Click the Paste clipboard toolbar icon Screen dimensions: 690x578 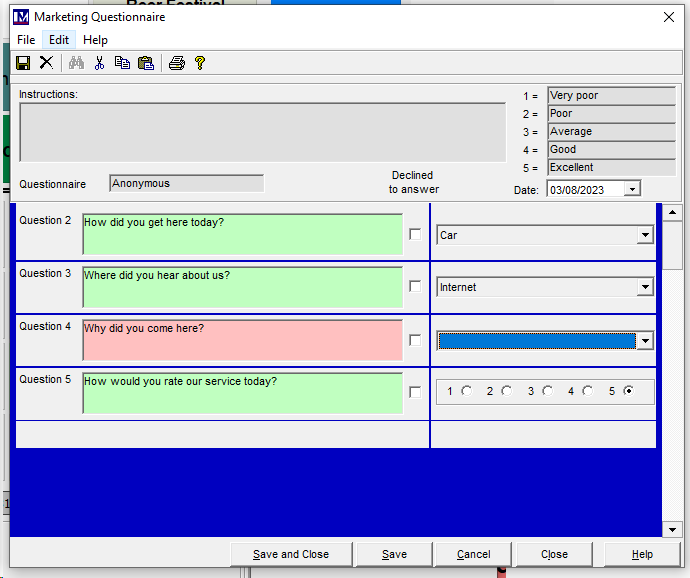point(146,63)
